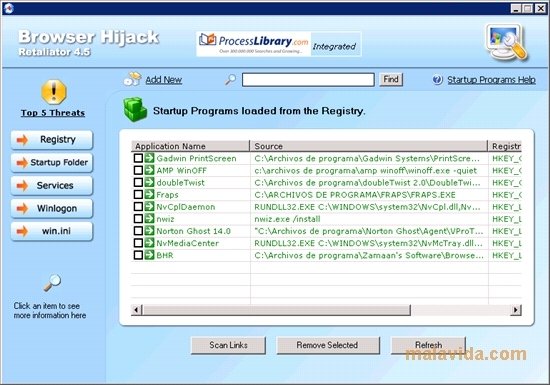This screenshot has width=550, height=385.
Task: Click the green arrow icon for BHR
Action: (149, 255)
